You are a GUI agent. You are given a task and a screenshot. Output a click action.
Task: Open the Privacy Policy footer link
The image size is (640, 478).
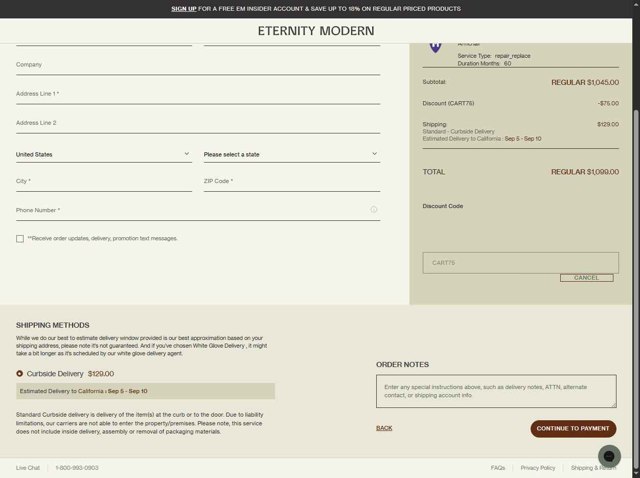point(538,468)
